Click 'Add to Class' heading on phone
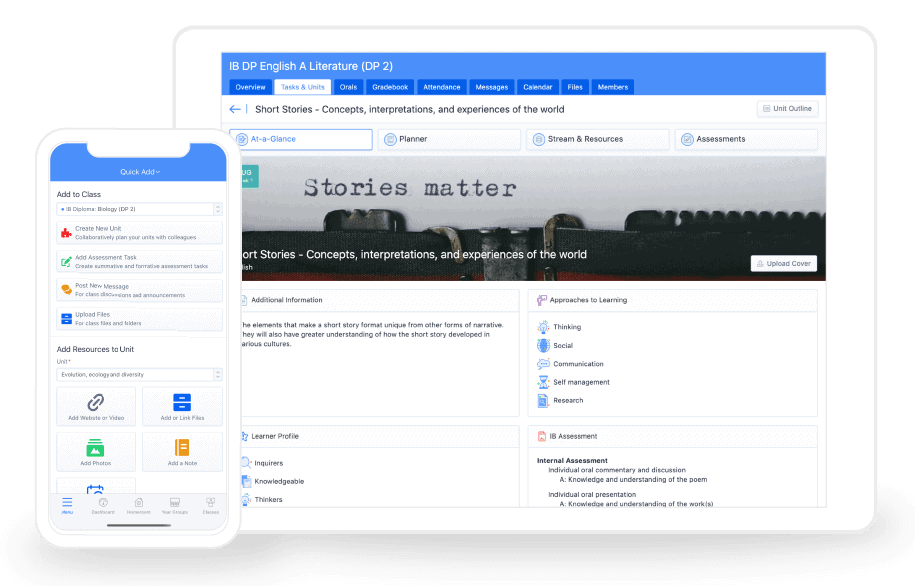Image resolution: width=915 pixels, height=586 pixels. pos(79,194)
